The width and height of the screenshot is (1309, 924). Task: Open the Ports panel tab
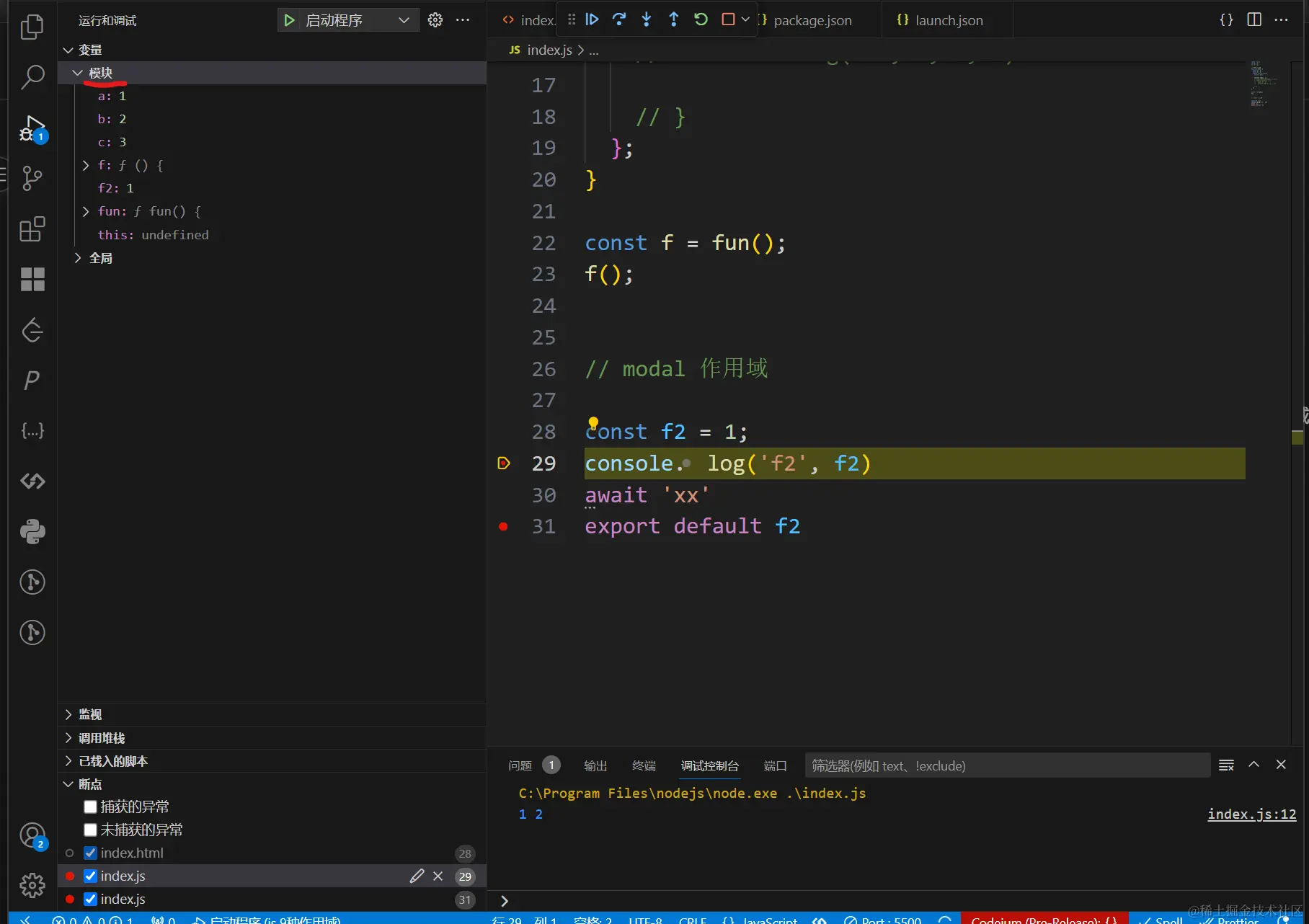click(775, 765)
